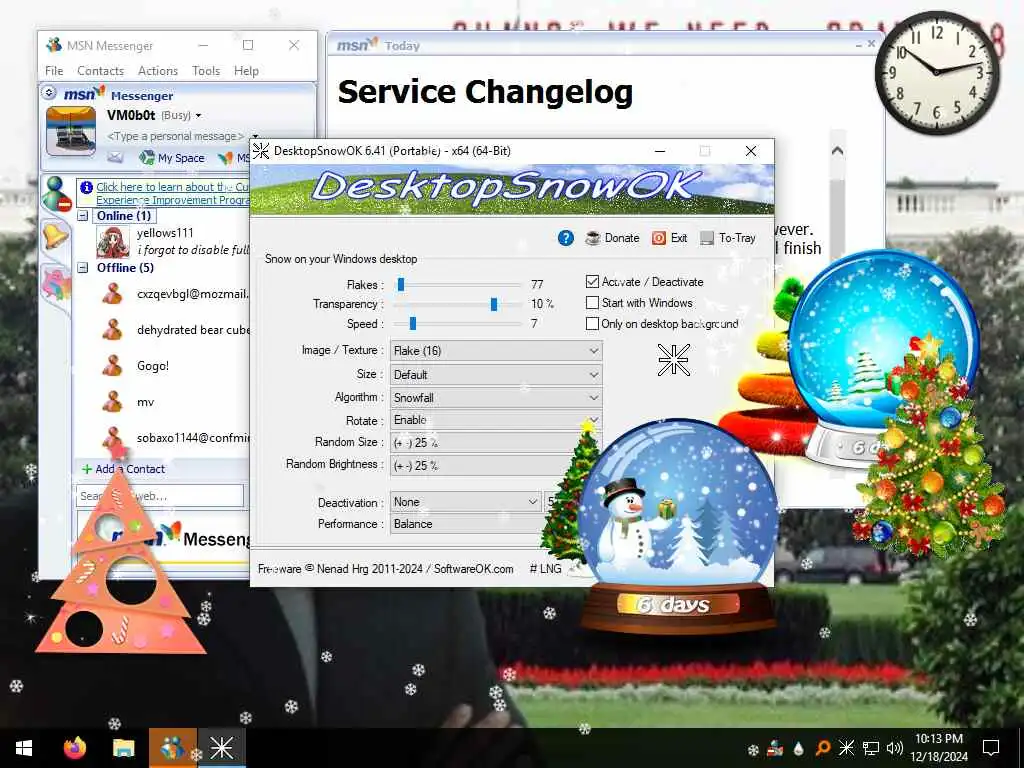Click the Search the web input box
1024x768 pixels.
(x=160, y=496)
